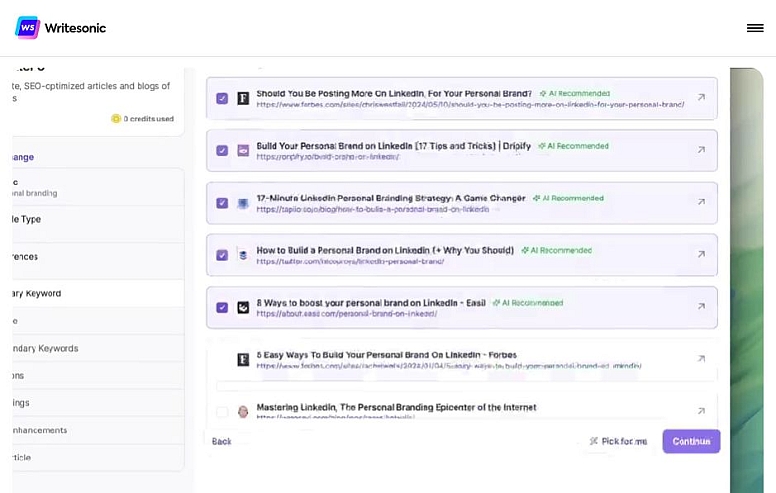This screenshot has height=493, width=776.
Task: Click the Continue button
Action: click(x=691, y=441)
